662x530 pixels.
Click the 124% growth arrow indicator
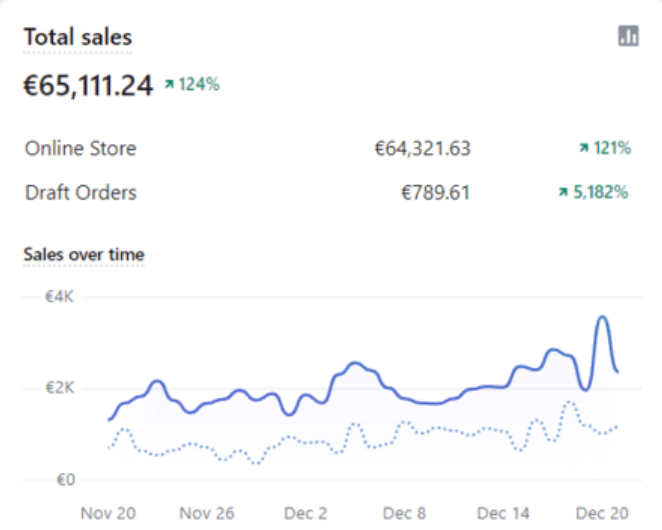pyautogui.click(x=170, y=85)
